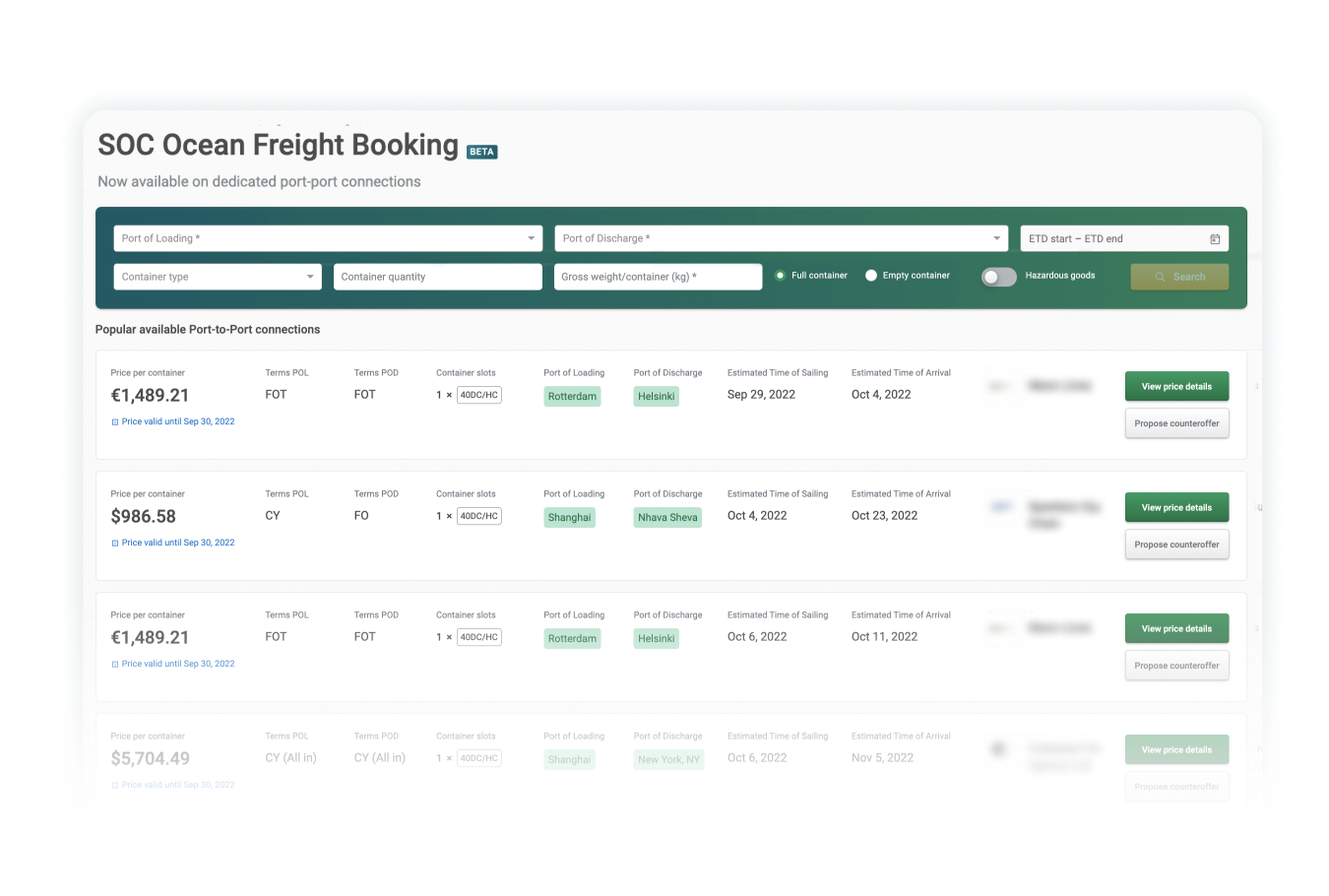The height and width of the screenshot is (896, 1329).
Task: Click the ETD start – ETD end field
Action: pos(1124,238)
